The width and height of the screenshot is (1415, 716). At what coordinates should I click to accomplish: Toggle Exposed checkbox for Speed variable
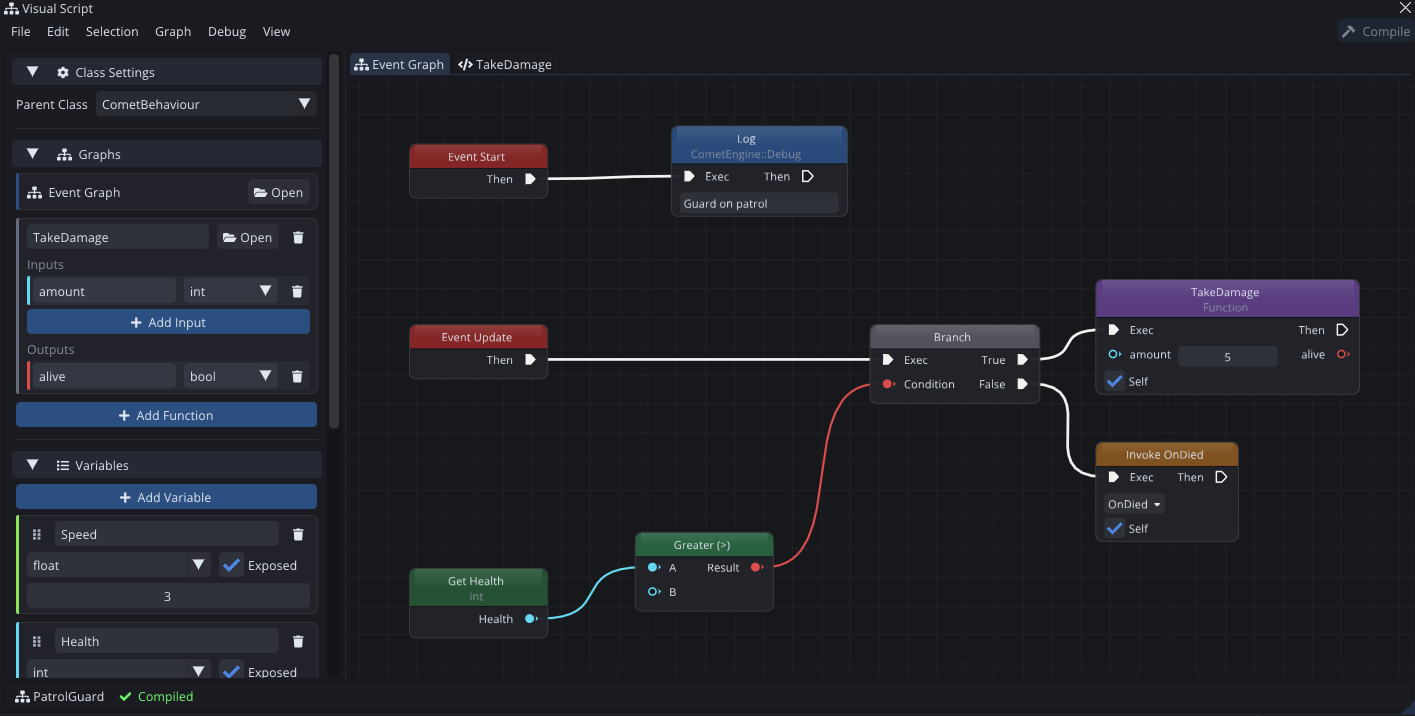pyautogui.click(x=231, y=565)
